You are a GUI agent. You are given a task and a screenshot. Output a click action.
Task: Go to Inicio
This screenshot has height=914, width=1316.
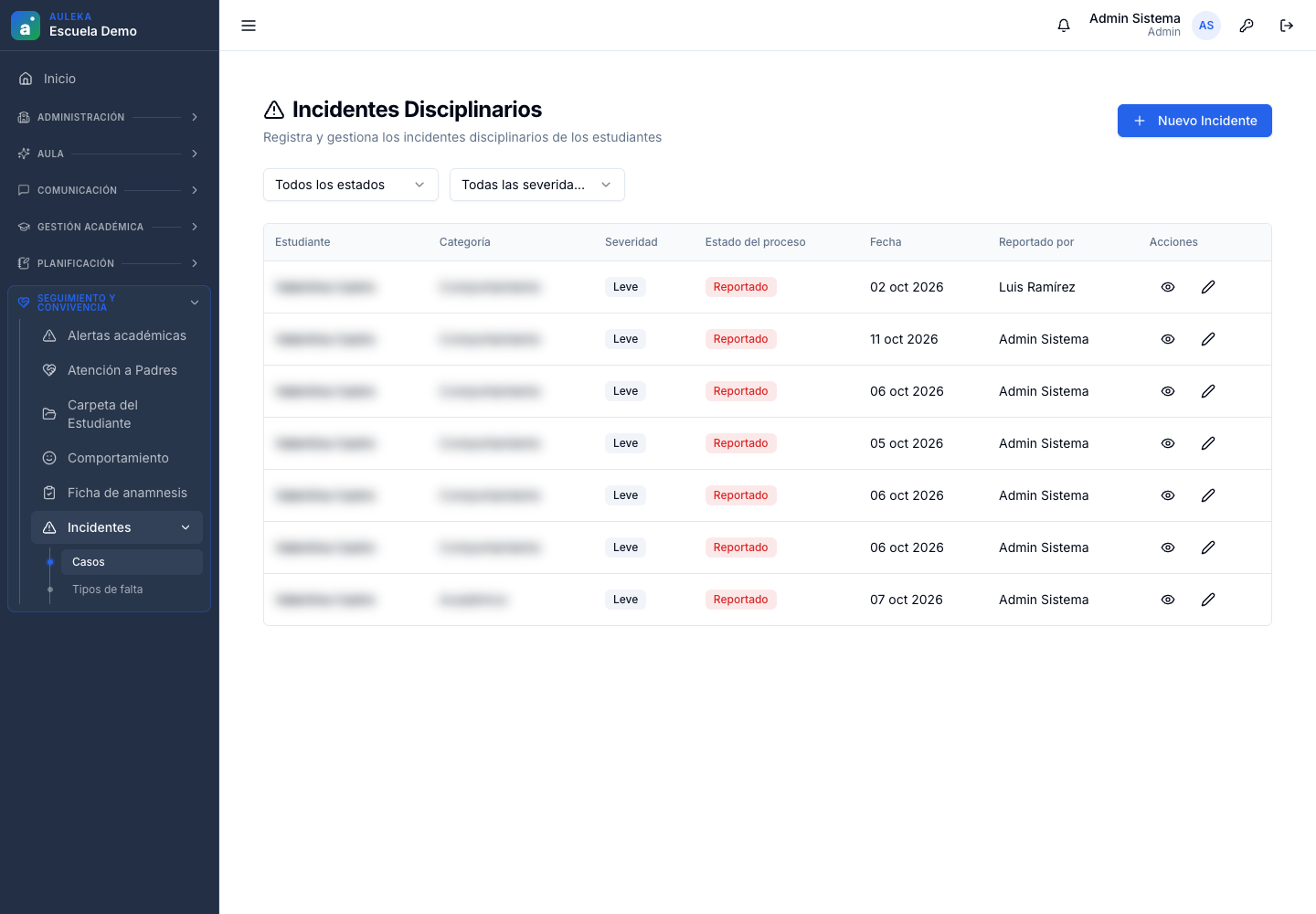tap(109, 79)
